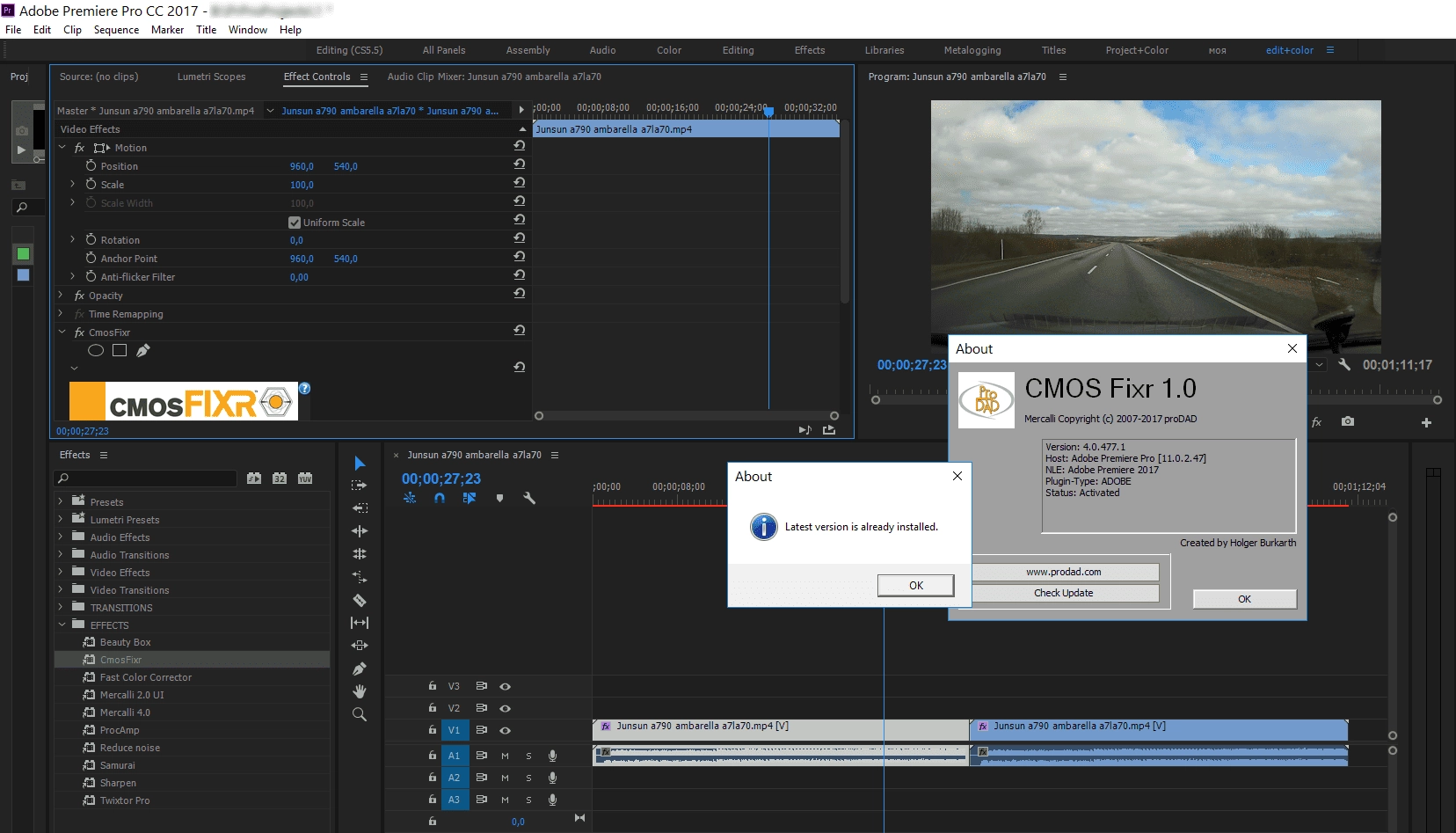This screenshot has width=1456, height=833.
Task: Click the Effect Controls timeline playhead
Action: 768,112
